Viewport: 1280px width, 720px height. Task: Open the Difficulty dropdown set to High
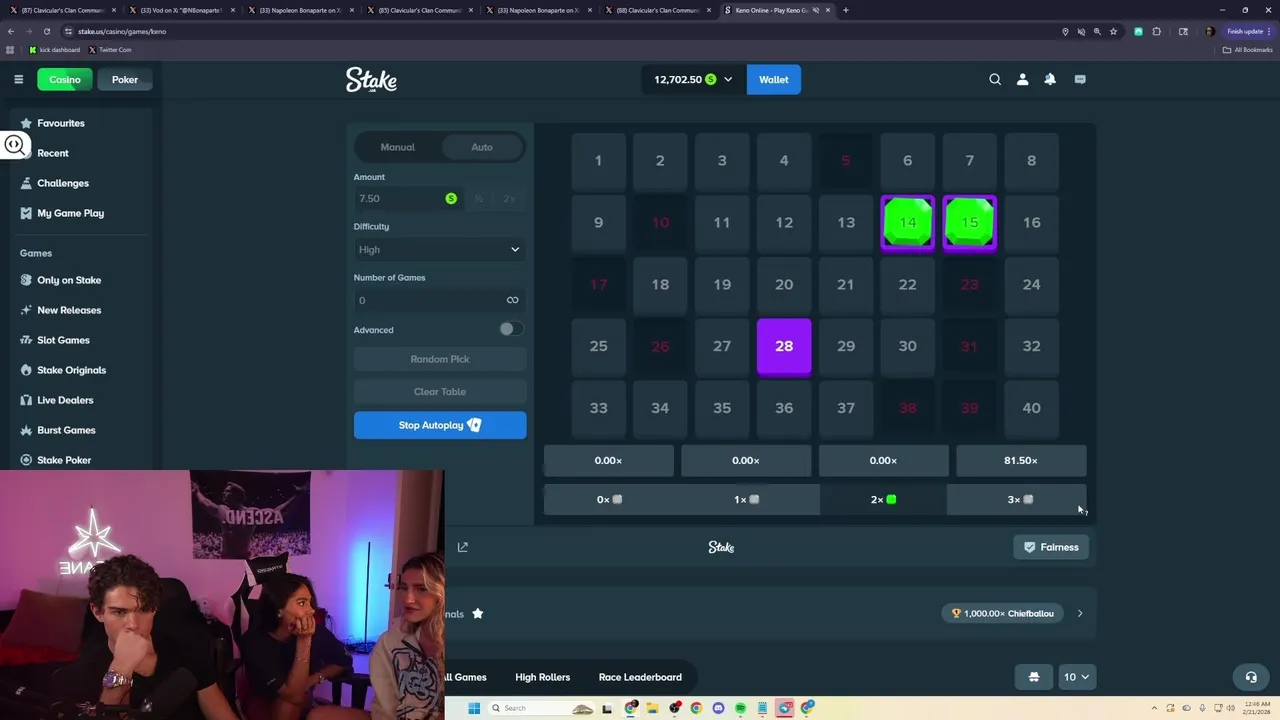pyautogui.click(x=440, y=250)
